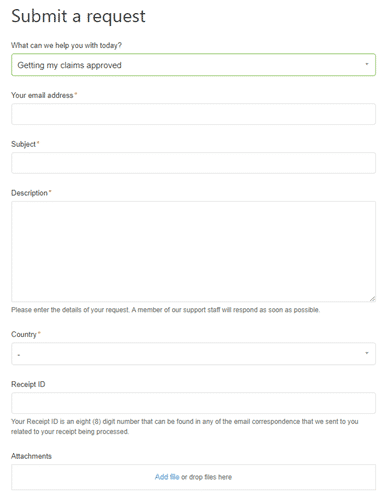Click the Receipt ID label
388x500 pixels.
pos(28,384)
